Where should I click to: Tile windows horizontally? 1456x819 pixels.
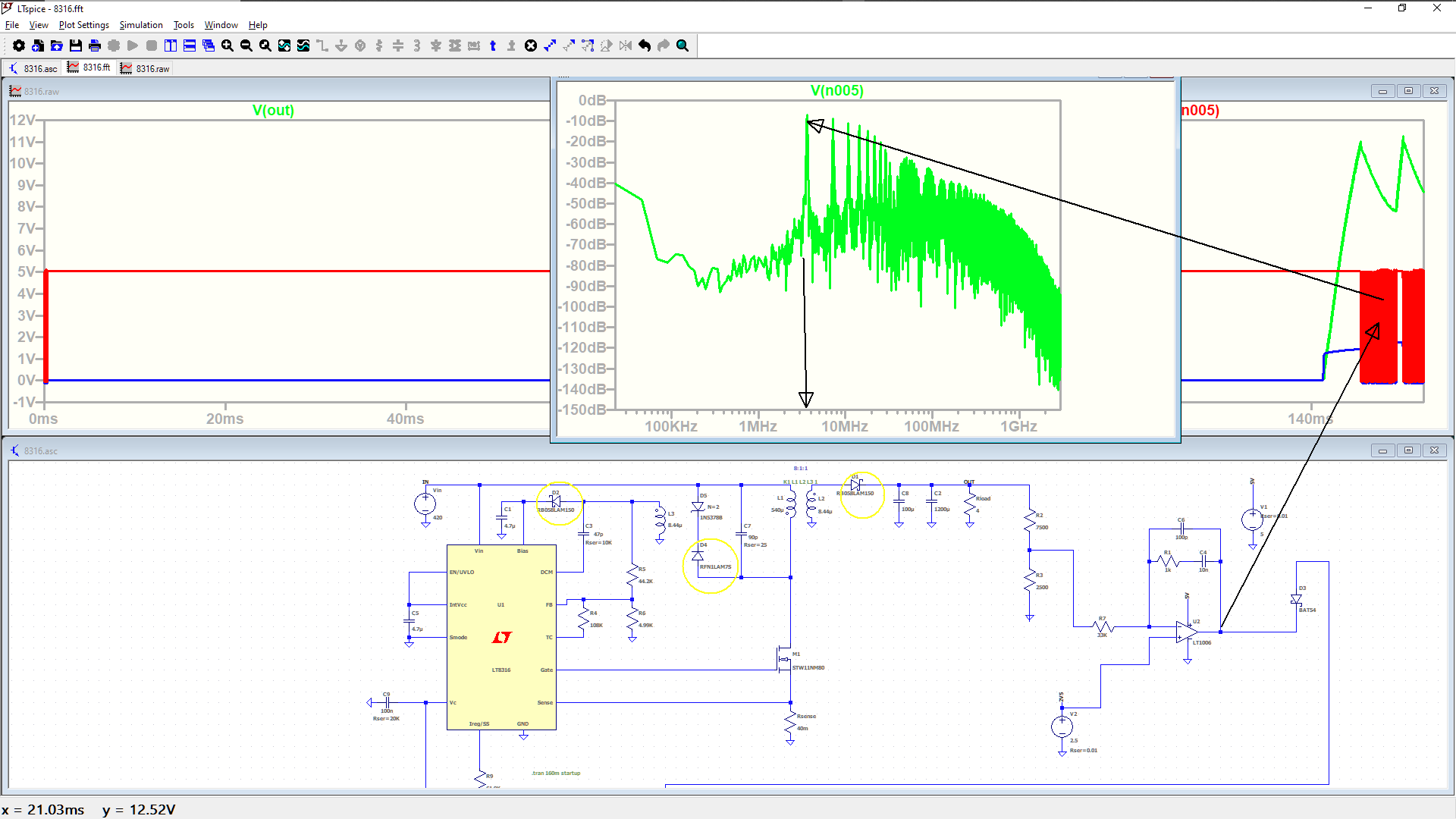(190, 45)
